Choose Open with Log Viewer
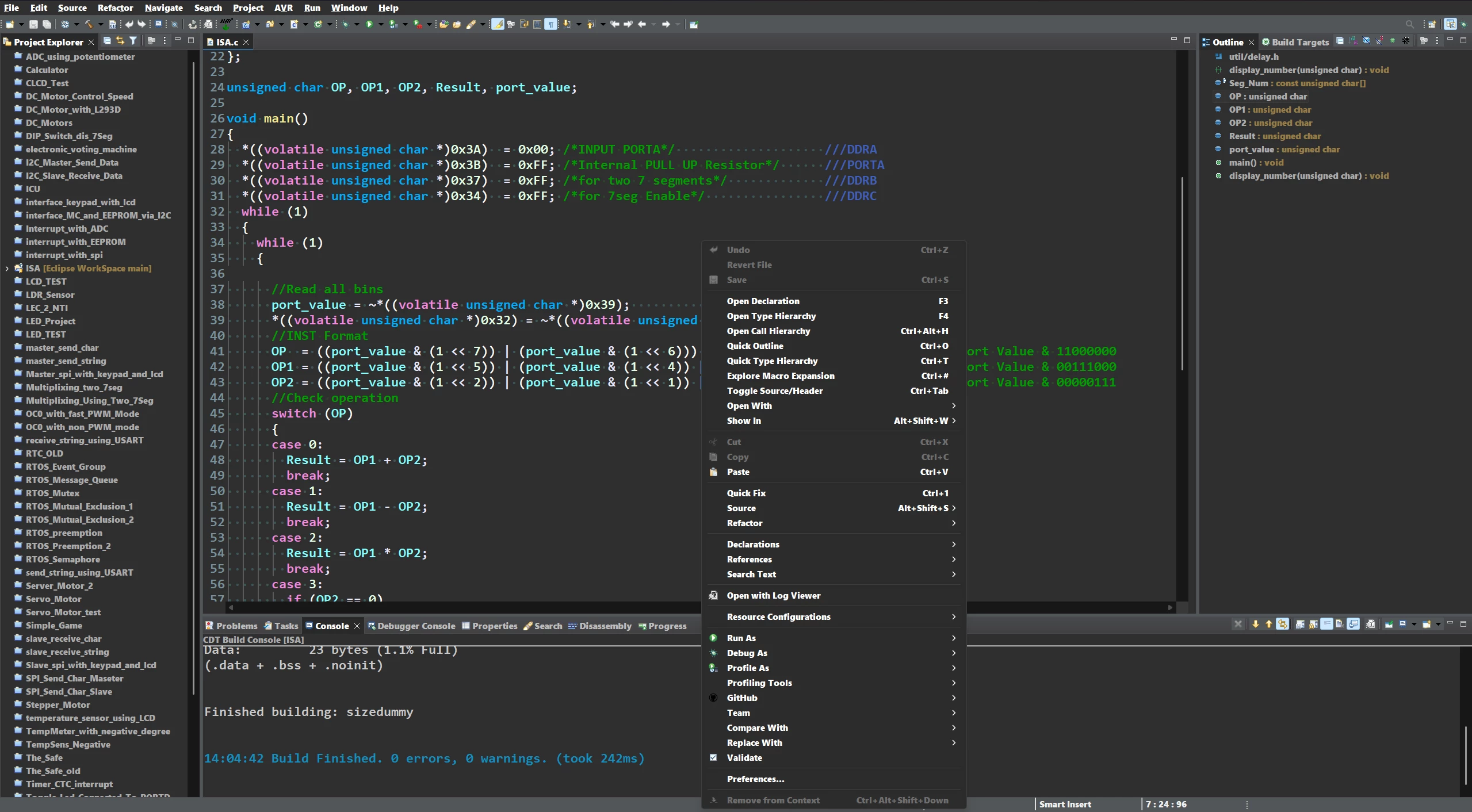The image size is (1472, 812). point(834,595)
